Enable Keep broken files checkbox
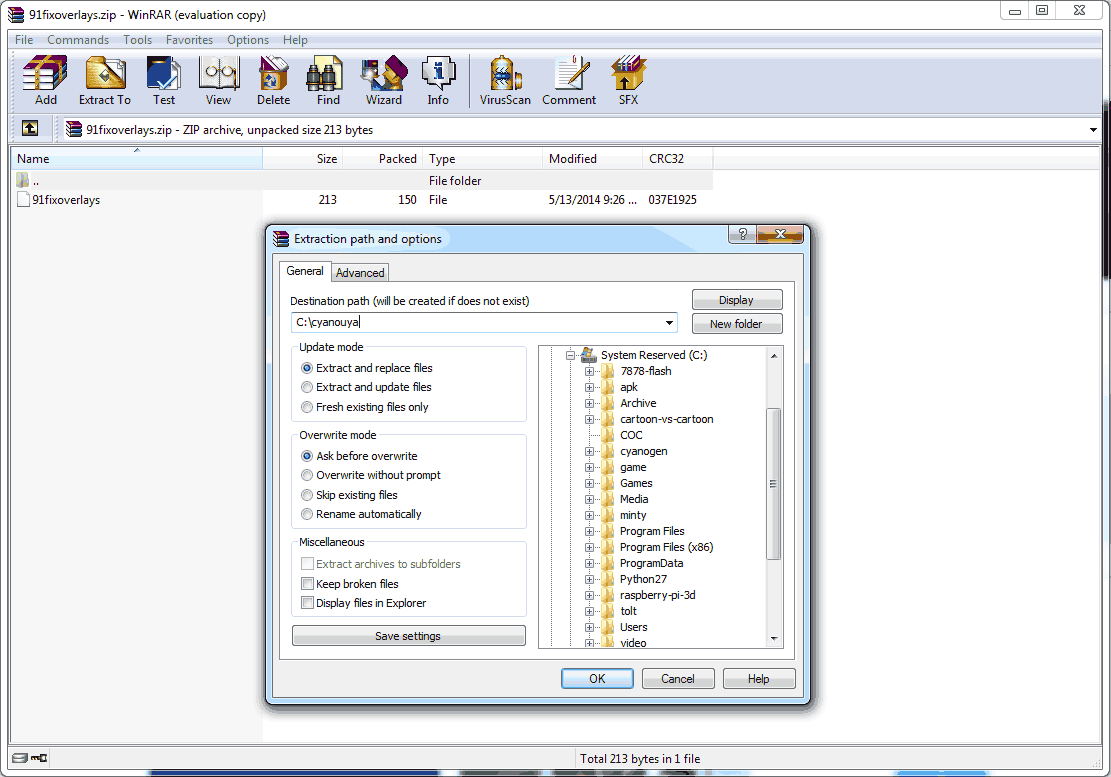Viewport: 1111px width, 777px height. (x=308, y=584)
